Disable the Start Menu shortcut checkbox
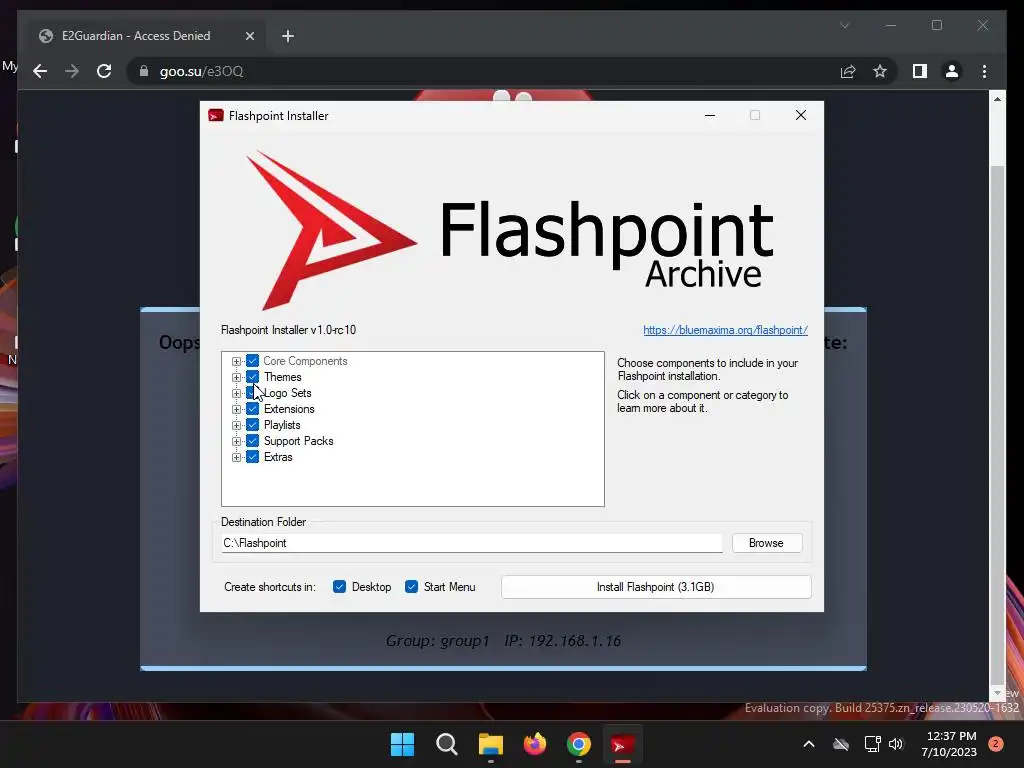Image resolution: width=1024 pixels, height=768 pixels. (411, 586)
